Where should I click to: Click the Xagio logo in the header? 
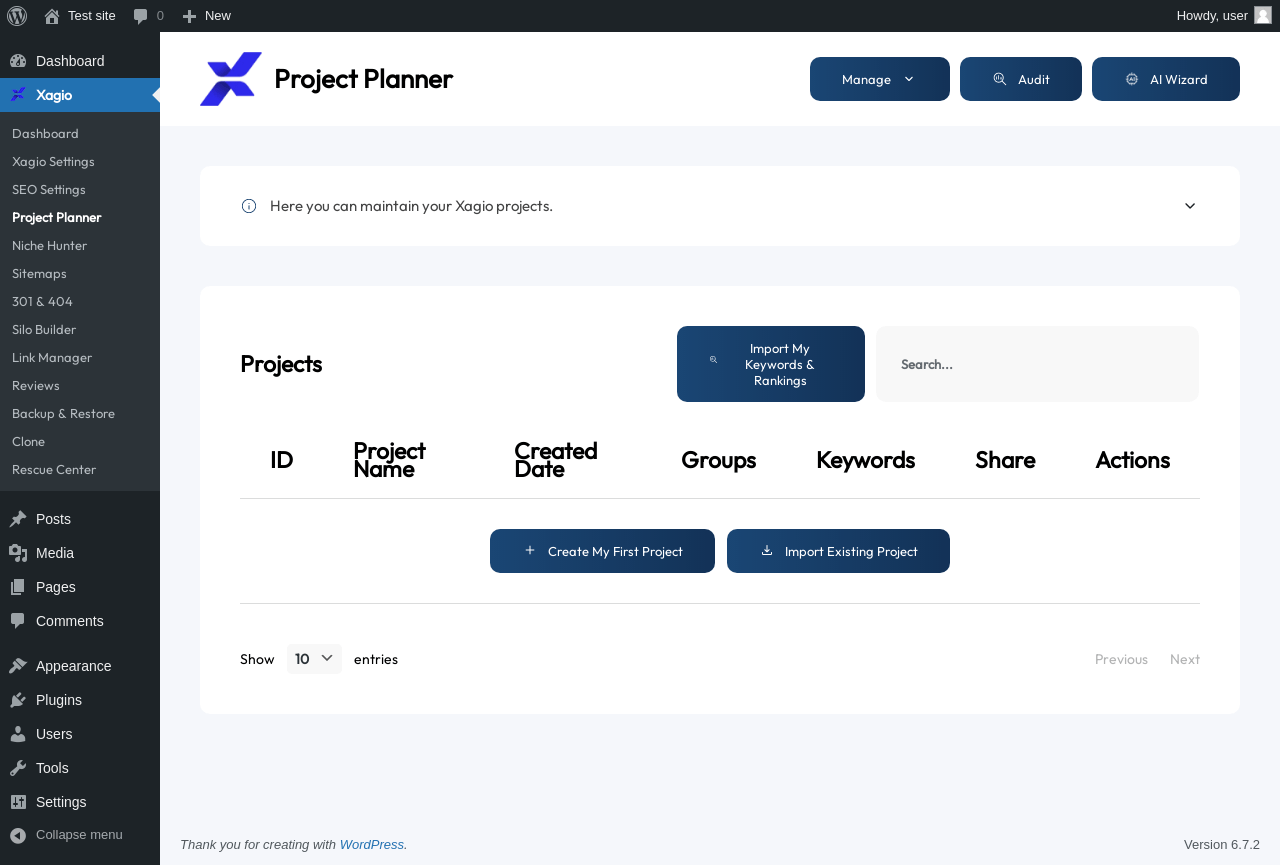point(231,79)
